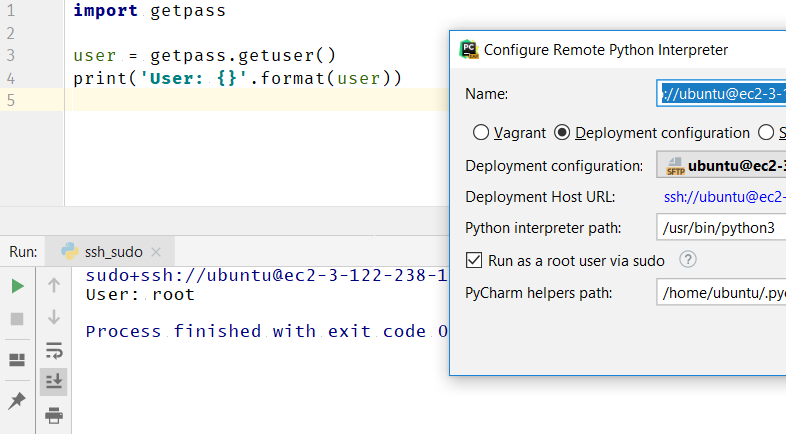The image size is (786, 434).
Task: Pin the Run tab with pin icon
Action: click(17, 400)
